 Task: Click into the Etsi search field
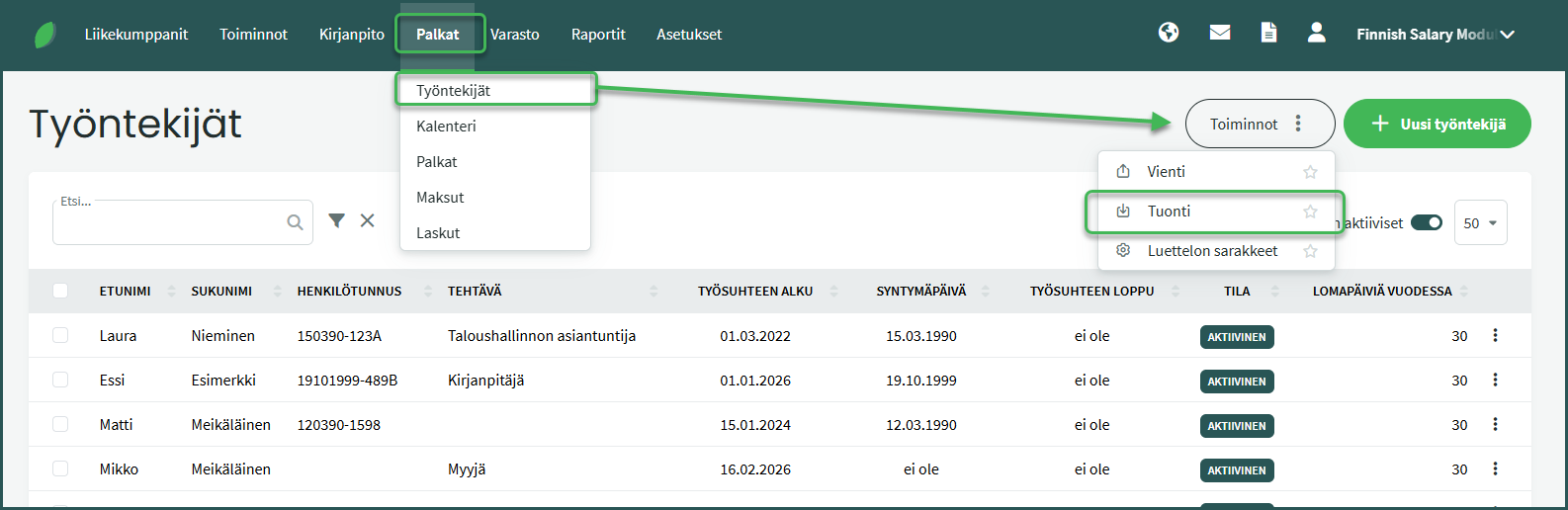[x=168, y=223]
